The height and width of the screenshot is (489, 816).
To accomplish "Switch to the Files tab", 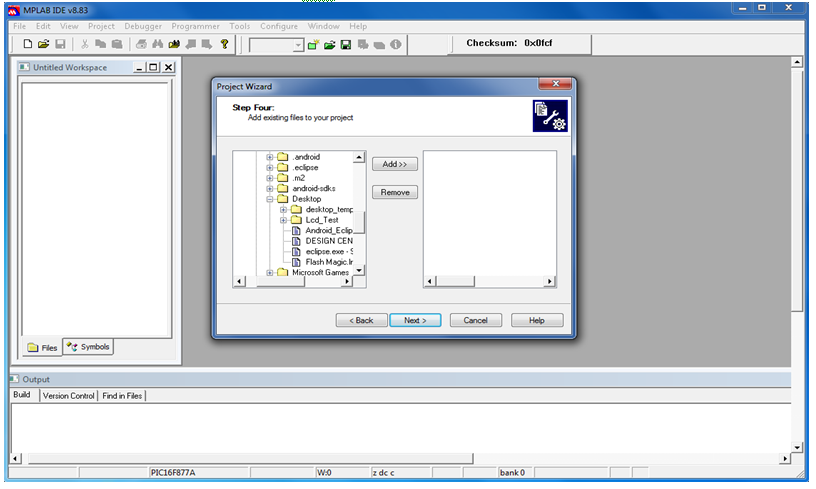I will click(x=42, y=348).
